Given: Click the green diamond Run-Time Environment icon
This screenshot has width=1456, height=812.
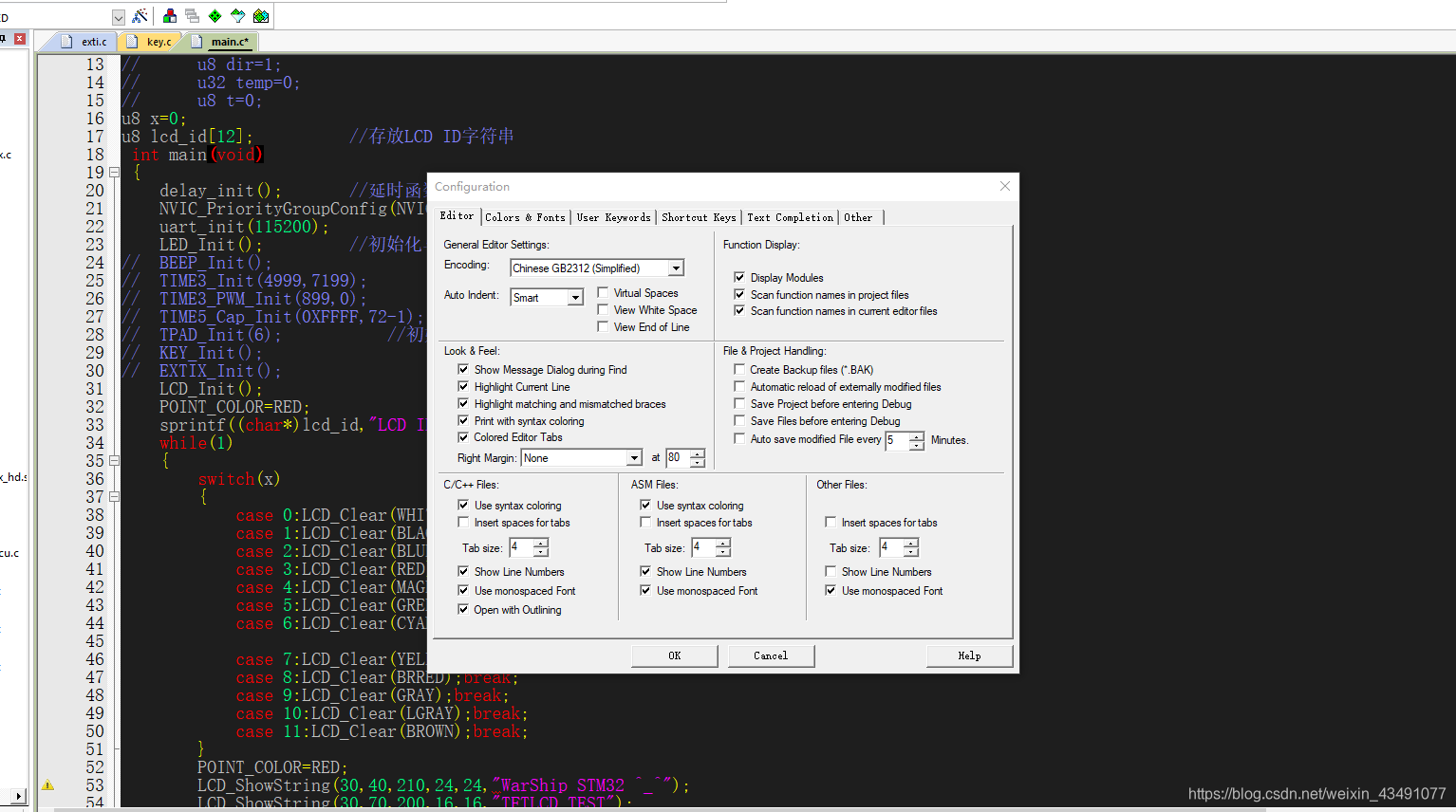Looking at the screenshot, I should pos(215,16).
